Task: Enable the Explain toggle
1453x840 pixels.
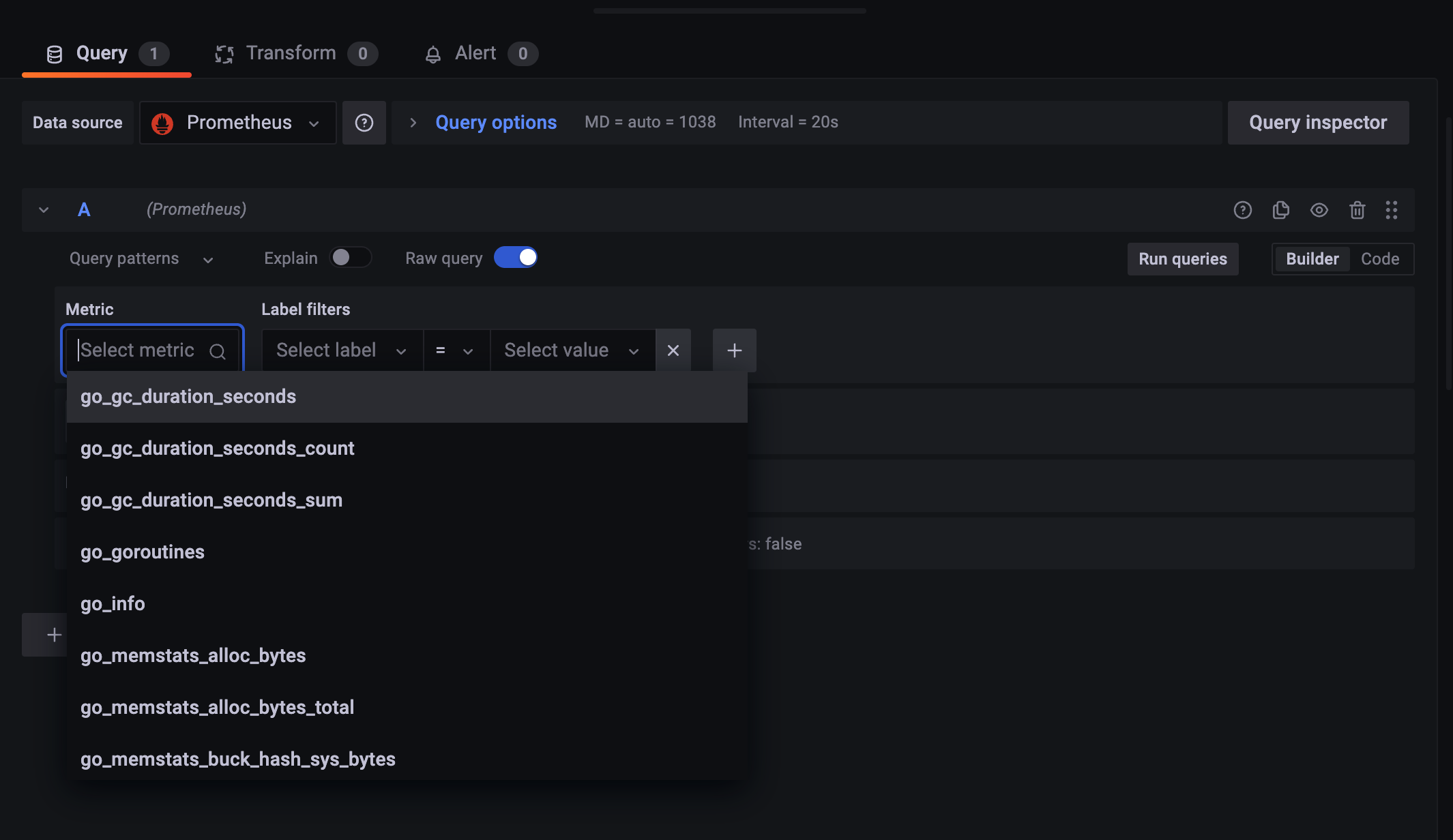Action: tap(350, 258)
